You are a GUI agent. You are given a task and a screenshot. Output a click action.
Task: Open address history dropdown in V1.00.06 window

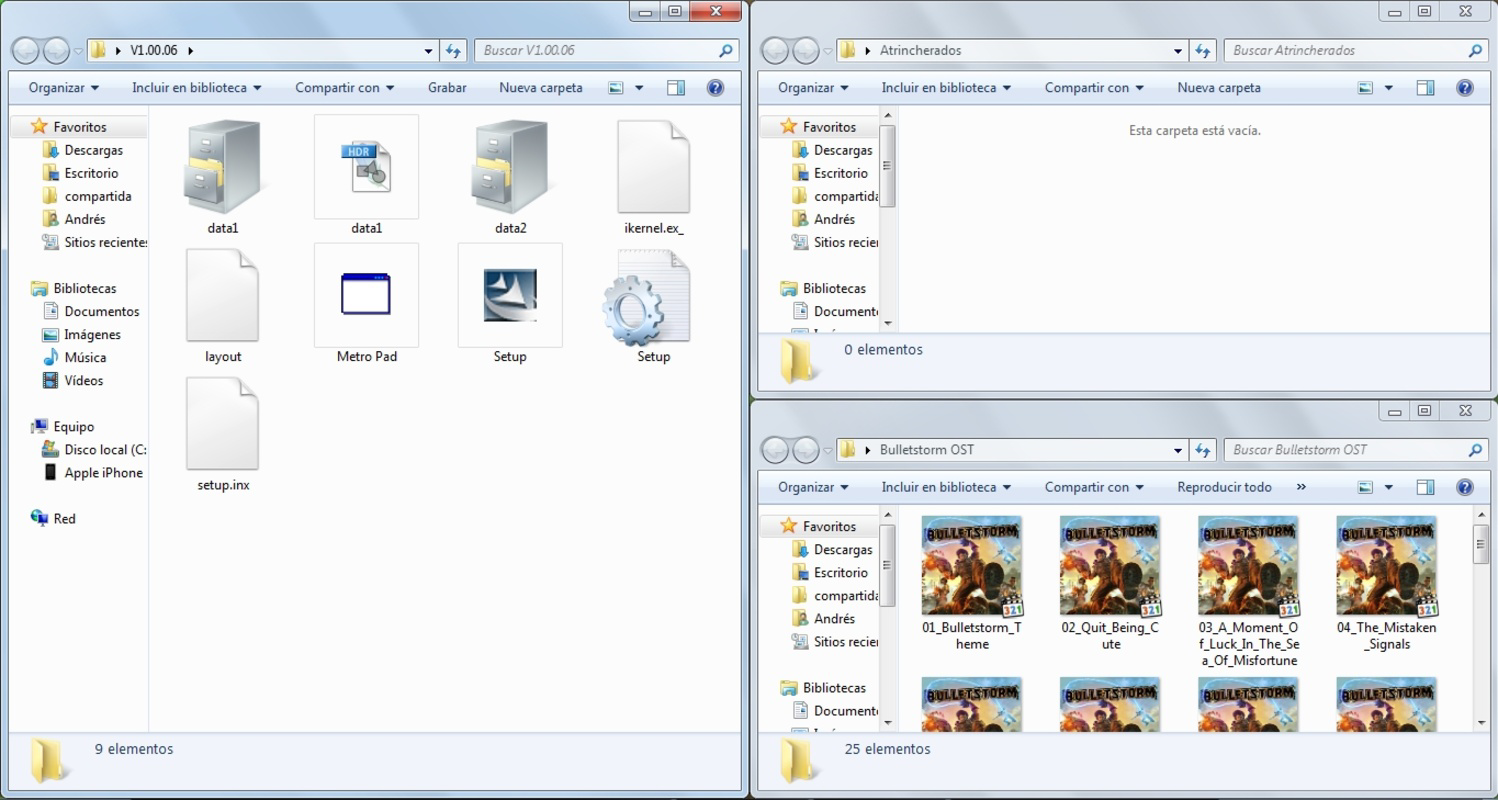[429, 50]
